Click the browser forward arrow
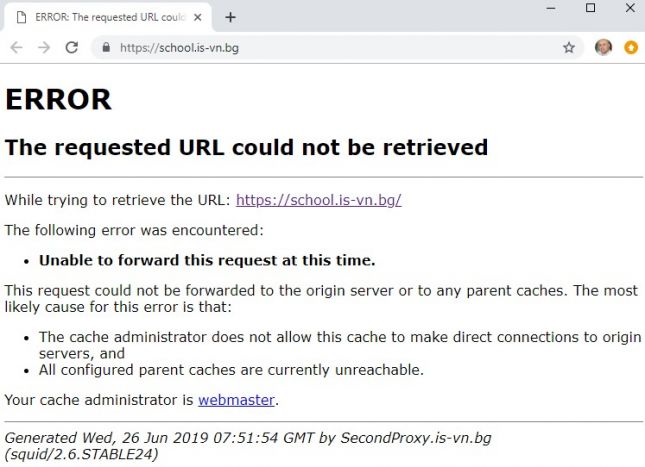The width and height of the screenshot is (645, 467). 44,48
